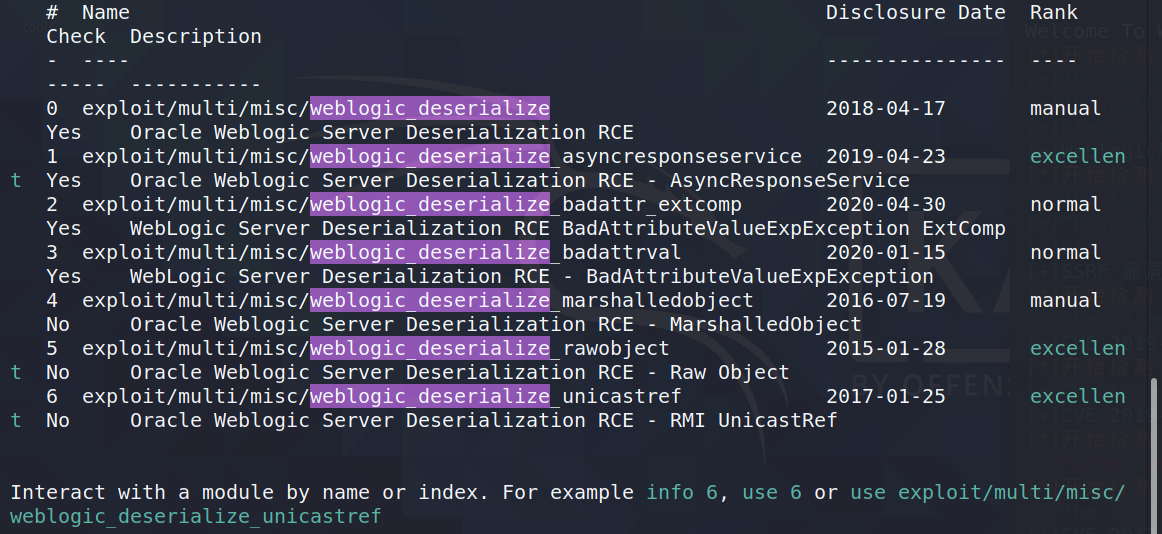Image resolution: width=1162 pixels, height=534 pixels.
Task: Click the disclosure date 2019-04-23
Action: pos(886,156)
